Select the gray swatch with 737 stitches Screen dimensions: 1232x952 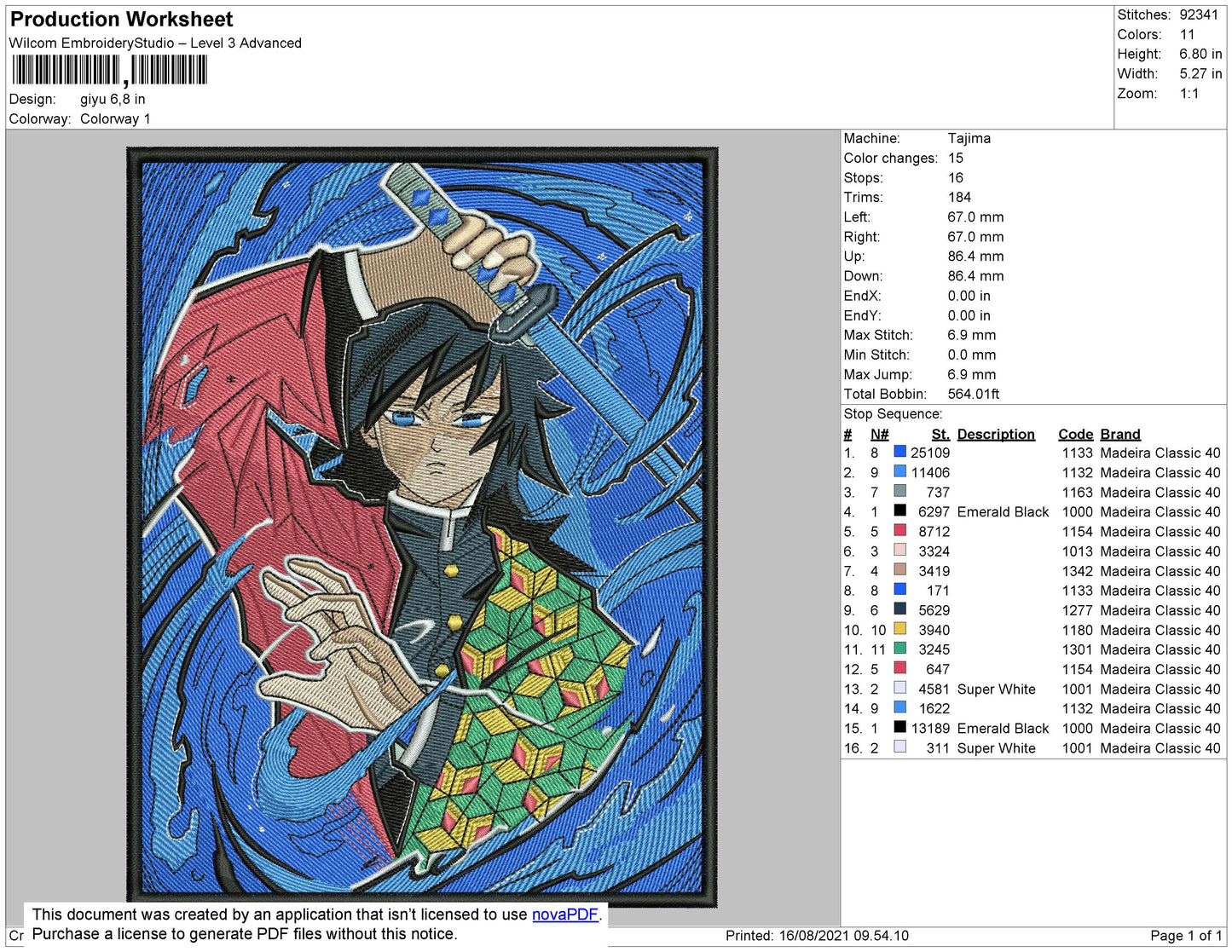click(899, 491)
